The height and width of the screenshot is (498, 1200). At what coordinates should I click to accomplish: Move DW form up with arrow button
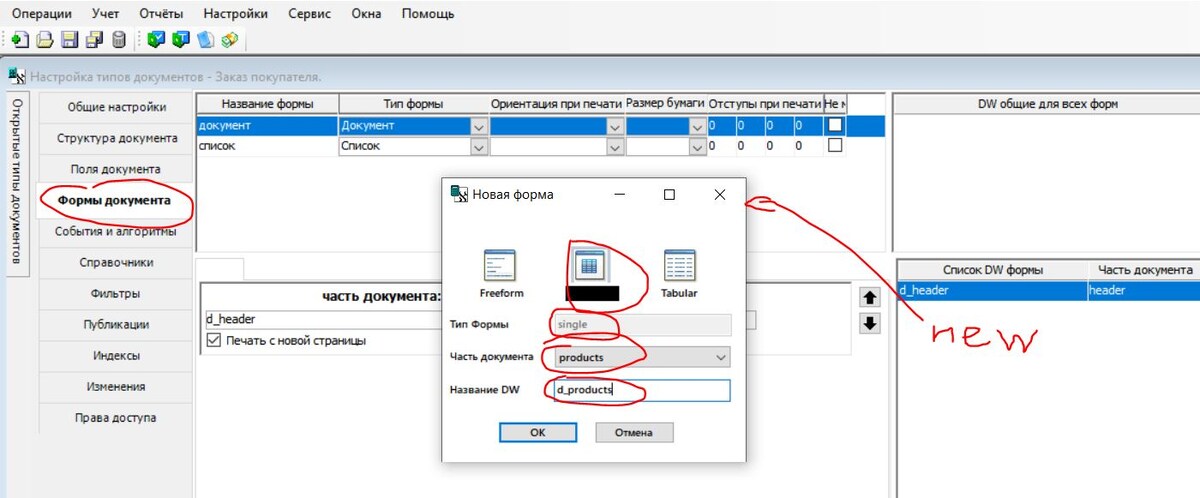click(x=870, y=297)
